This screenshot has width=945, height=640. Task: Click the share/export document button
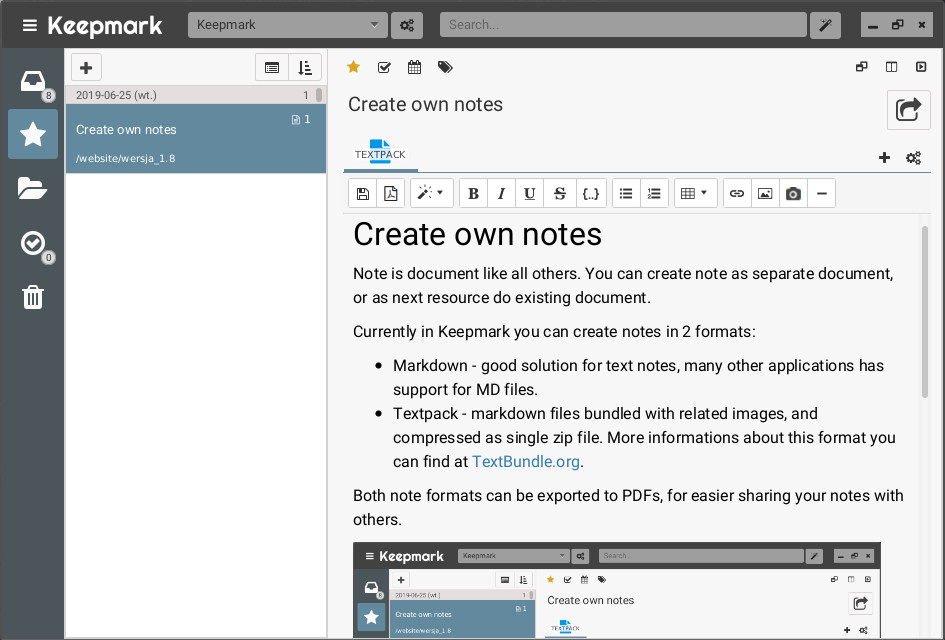[x=908, y=110]
